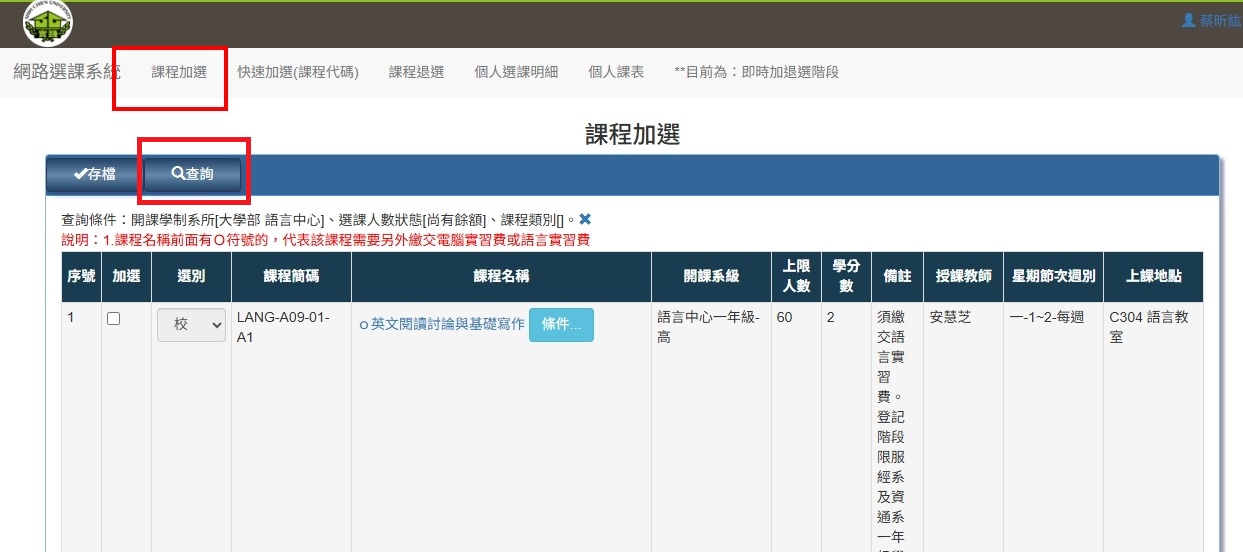Viewport: 1243px width, 552px height.
Task: Click the 學分數 column header
Action: pyautogui.click(x=846, y=277)
